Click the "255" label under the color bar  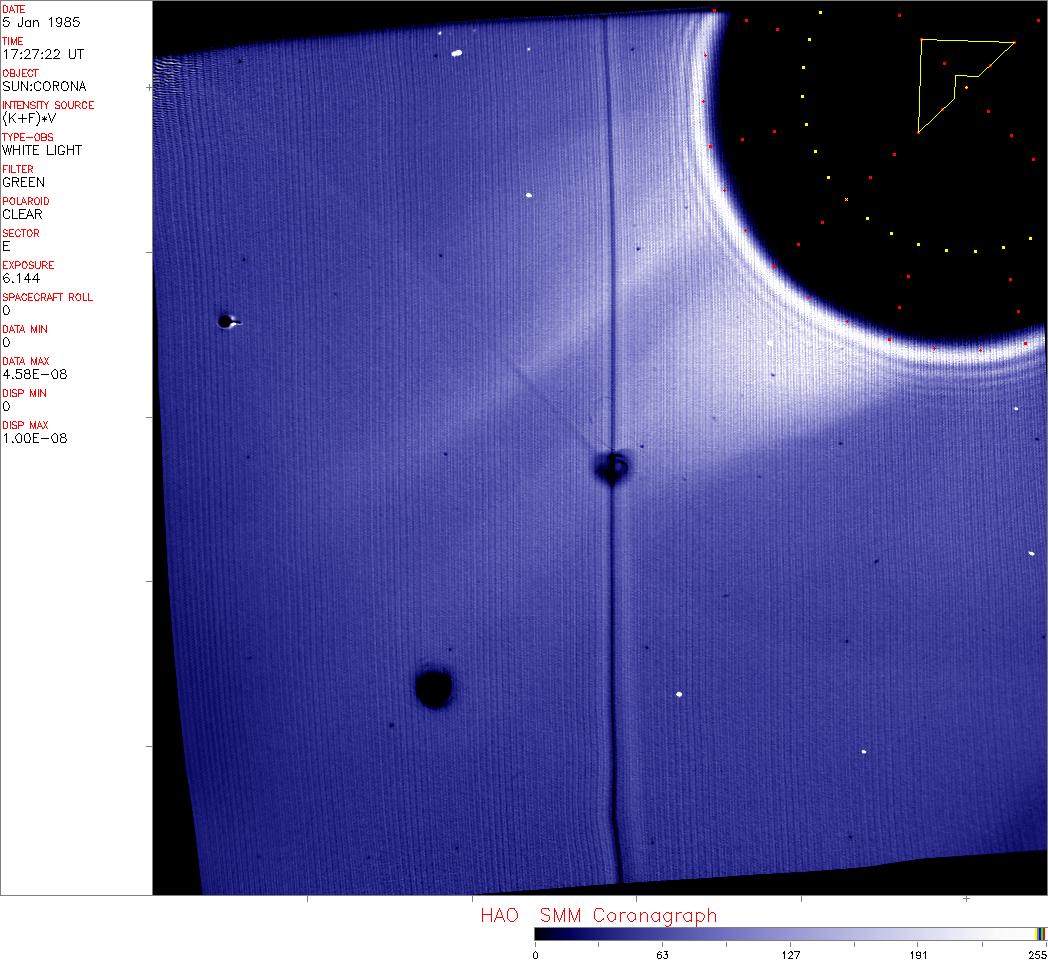[1037, 954]
